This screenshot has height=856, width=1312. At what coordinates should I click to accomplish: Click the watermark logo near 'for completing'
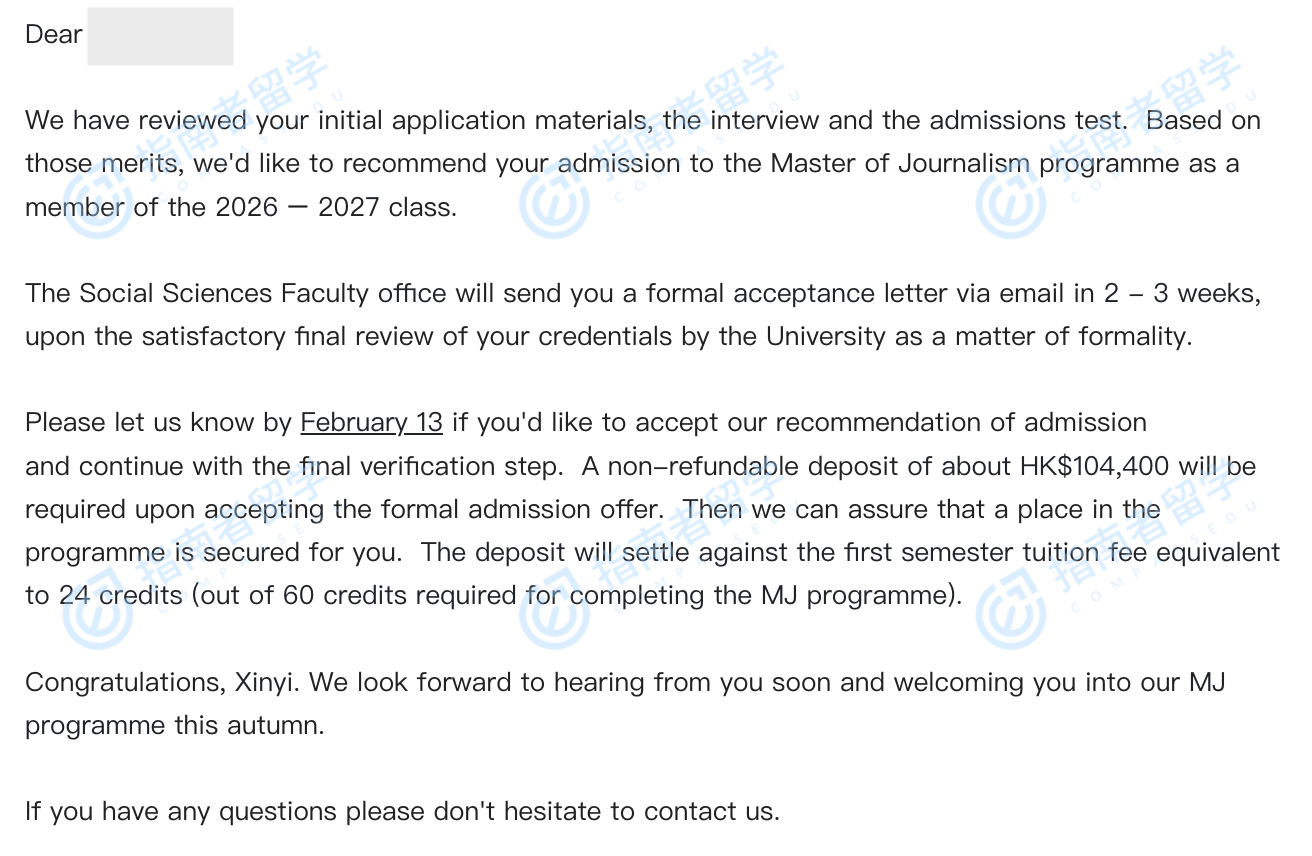(x=553, y=612)
